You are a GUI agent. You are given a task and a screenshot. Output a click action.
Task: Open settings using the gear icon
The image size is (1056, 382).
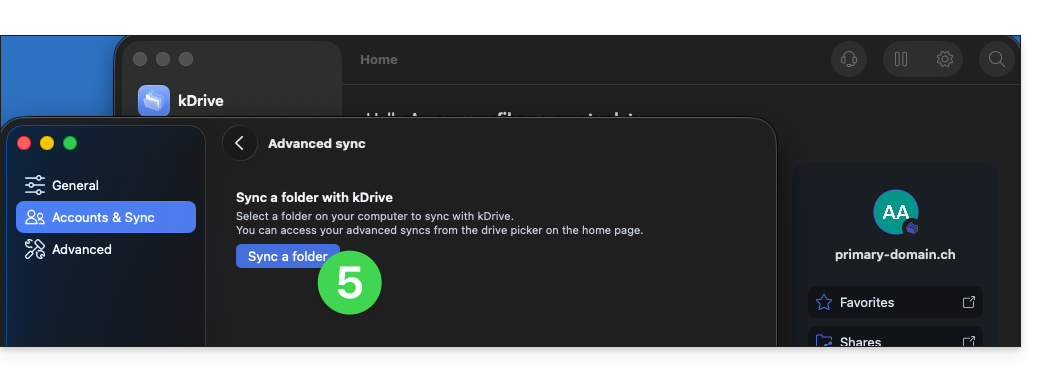[x=944, y=59]
